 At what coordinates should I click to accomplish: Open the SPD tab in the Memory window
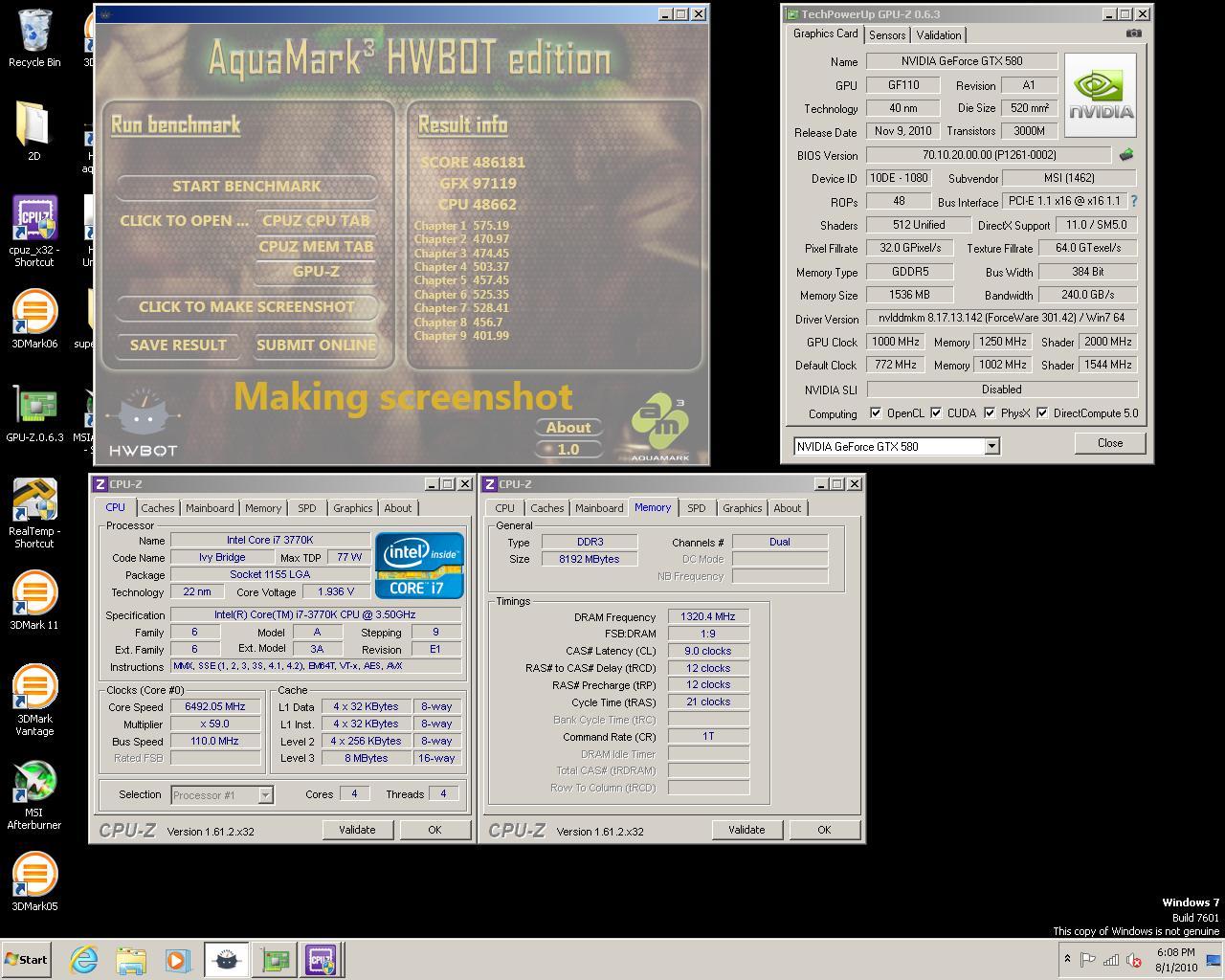[x=696, y=508]
